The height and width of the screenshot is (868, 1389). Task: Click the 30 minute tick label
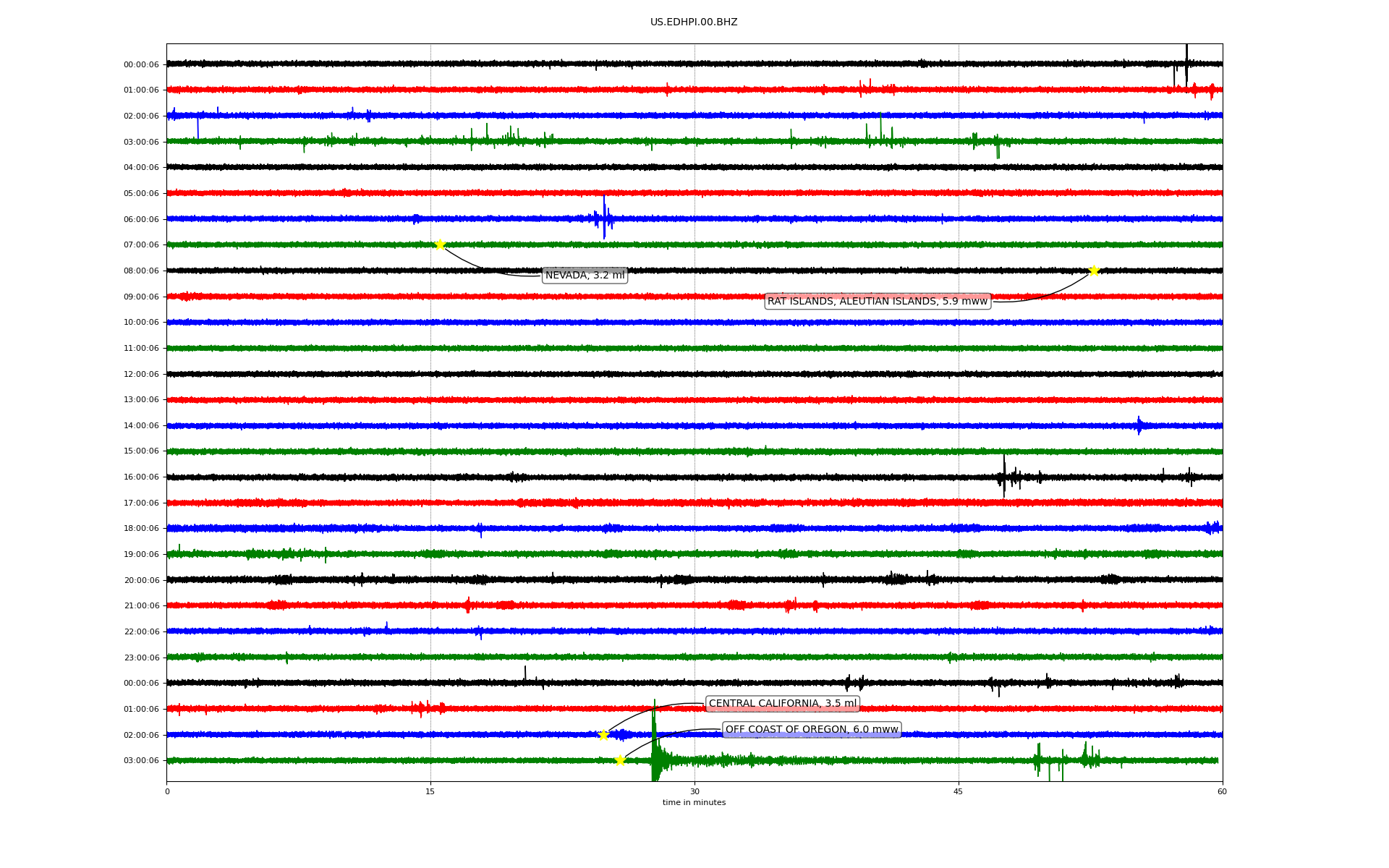pyautogui.click(x=694, y=791)
